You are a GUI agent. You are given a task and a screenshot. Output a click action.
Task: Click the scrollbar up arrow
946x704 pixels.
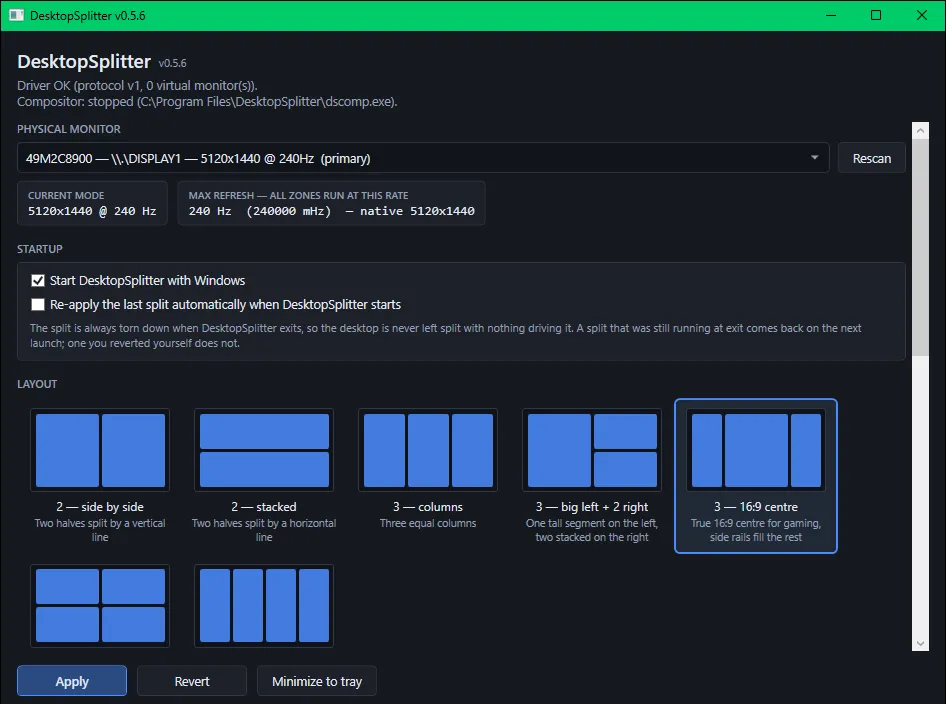tap(920, 130)
